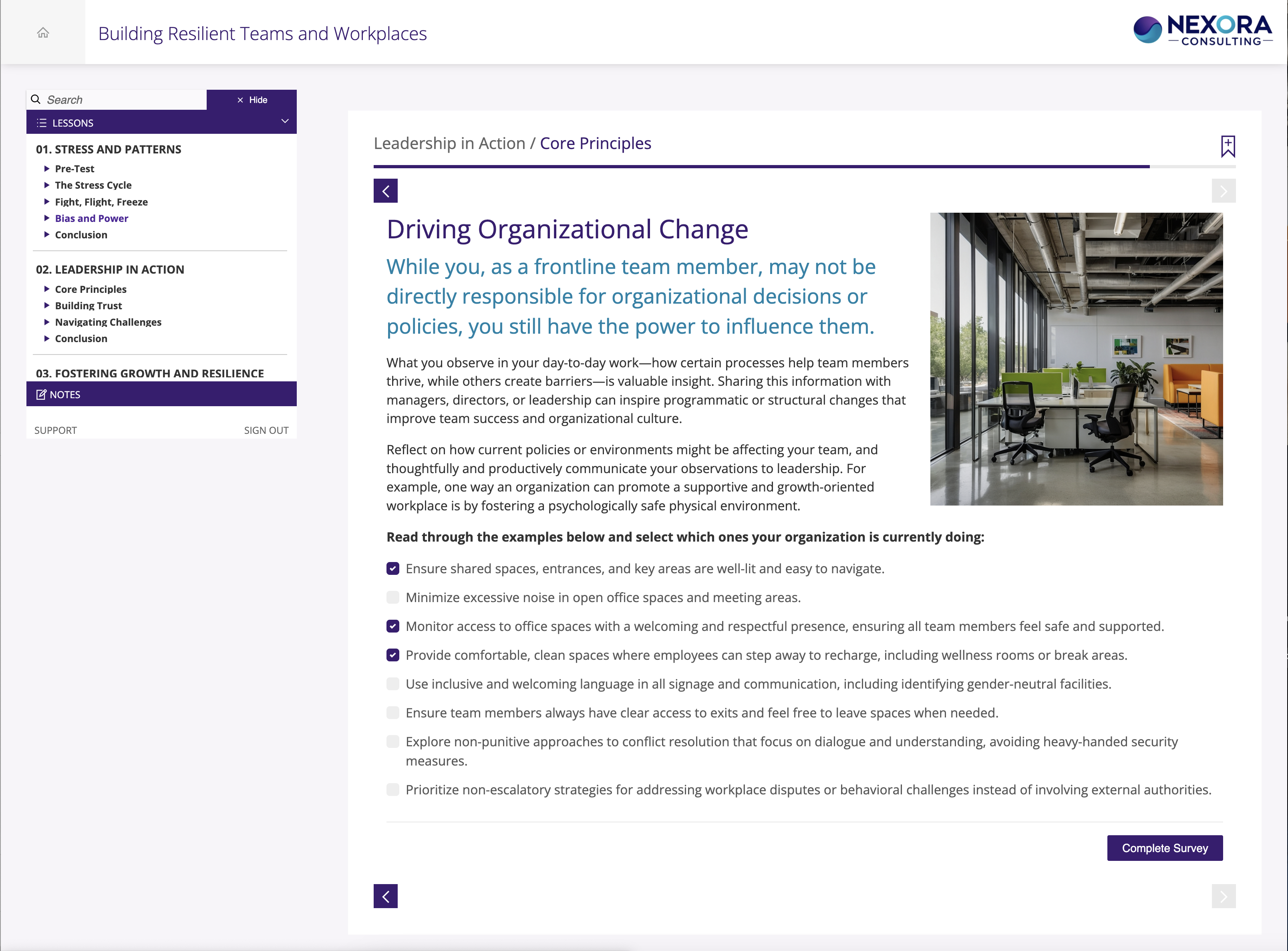Click the top right next-page arrow

point(1223,191)
